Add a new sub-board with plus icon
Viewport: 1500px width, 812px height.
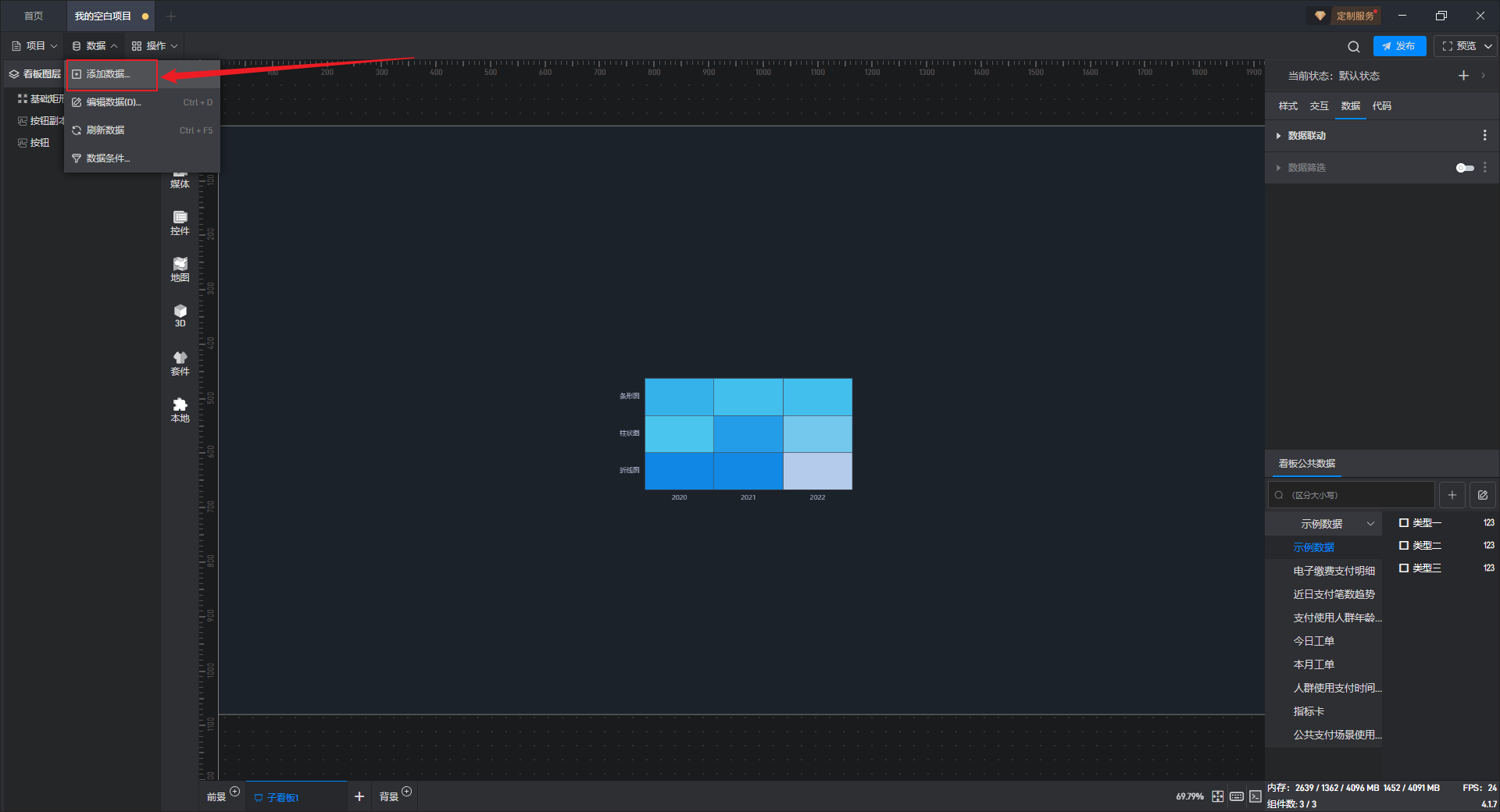359,796
